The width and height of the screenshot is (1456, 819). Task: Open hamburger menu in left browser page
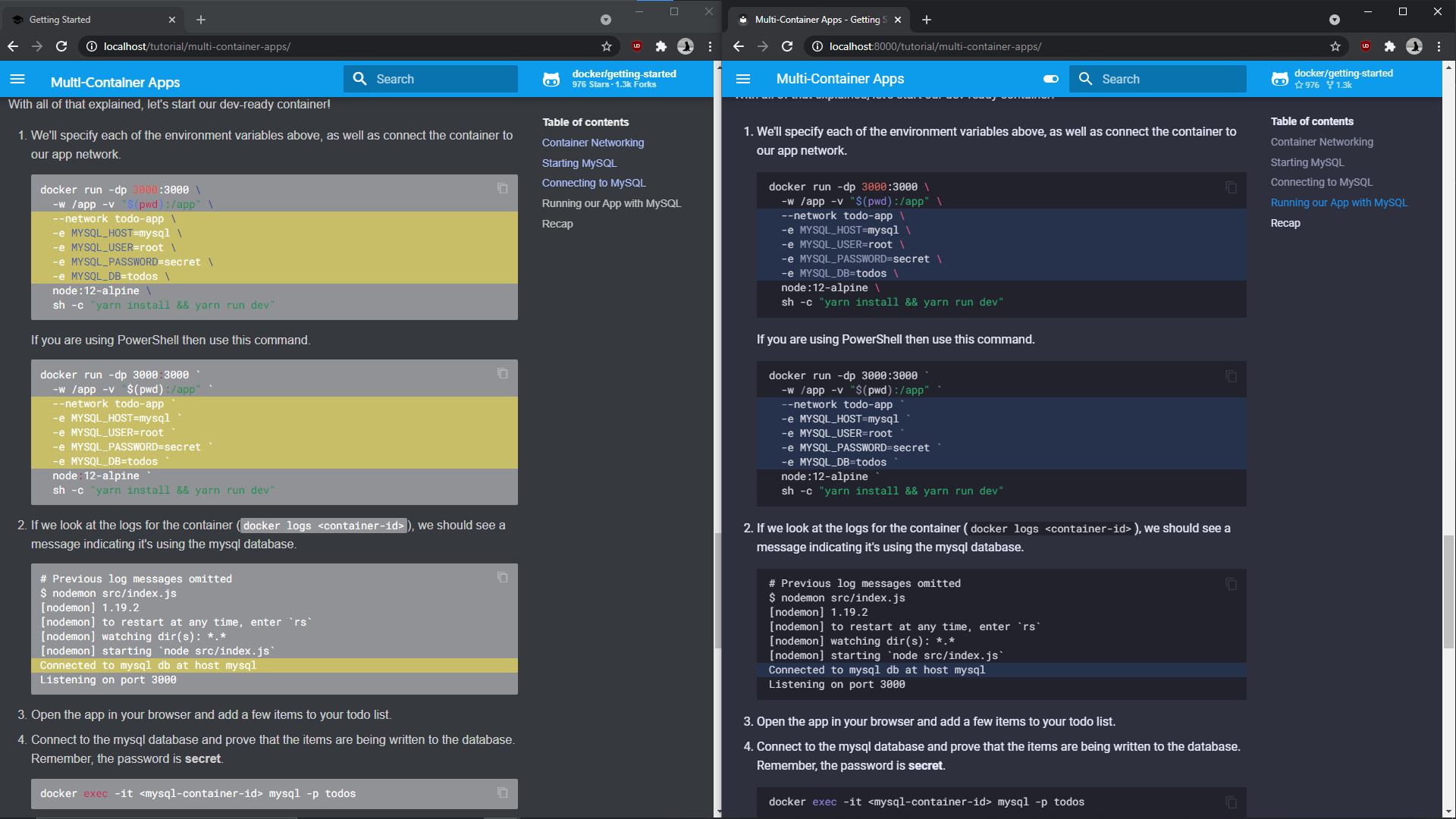pos(17,80)
